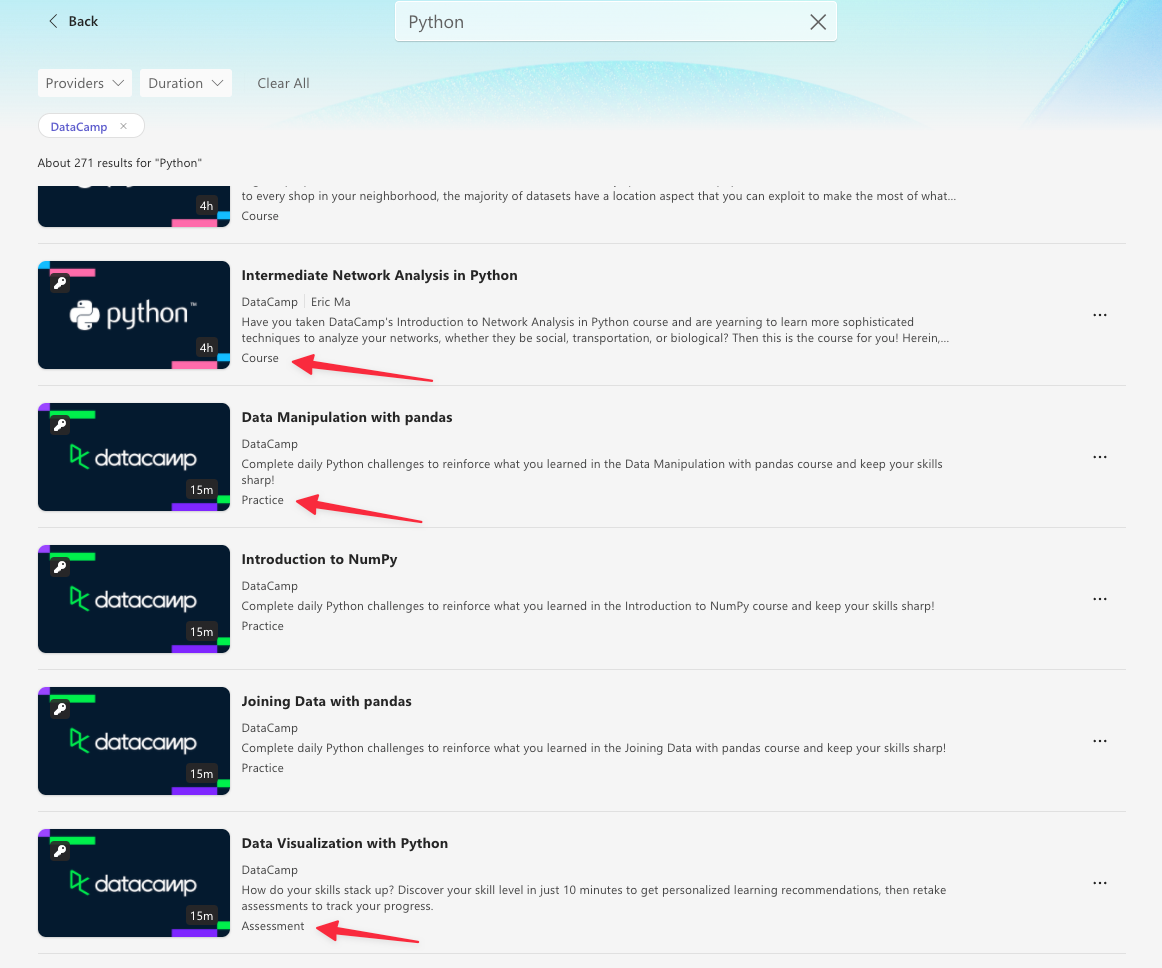This screenshot has height=968, width=1162.
Task: Expand the Providers filter dropdown
Action: point(85,83)
